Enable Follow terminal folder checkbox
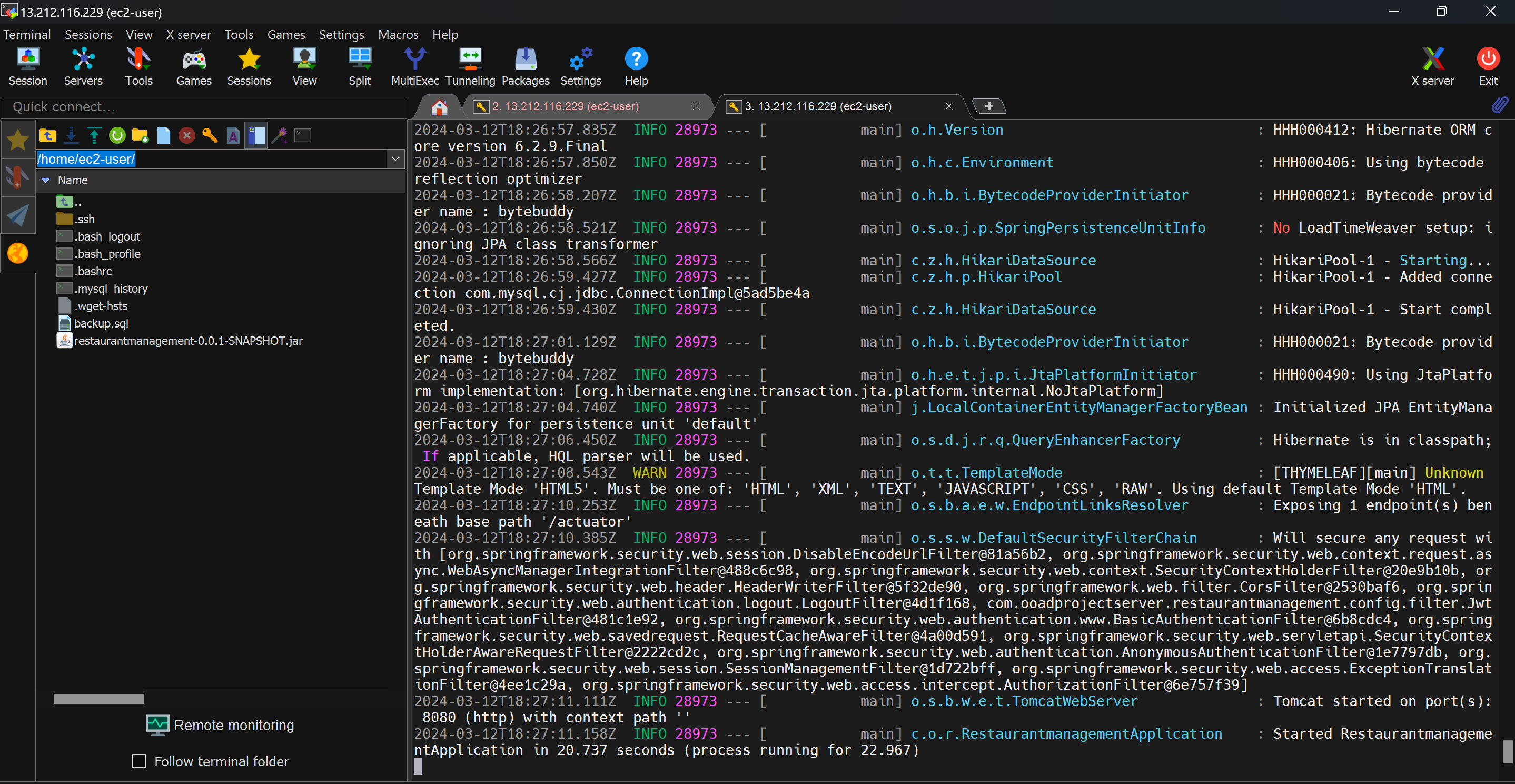Viewport: 1515px width, 784px height. pyautogui.click(x=139, y=760)
